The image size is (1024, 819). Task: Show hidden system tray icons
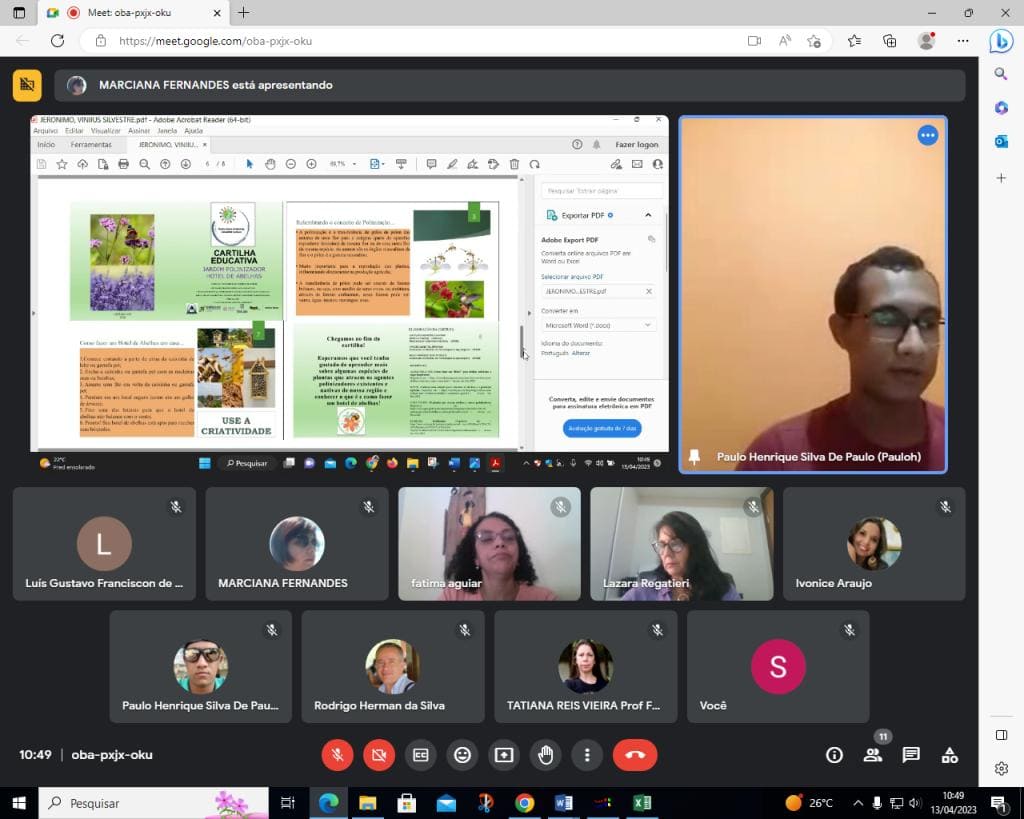pyautogui.click(x=858, y=803)
